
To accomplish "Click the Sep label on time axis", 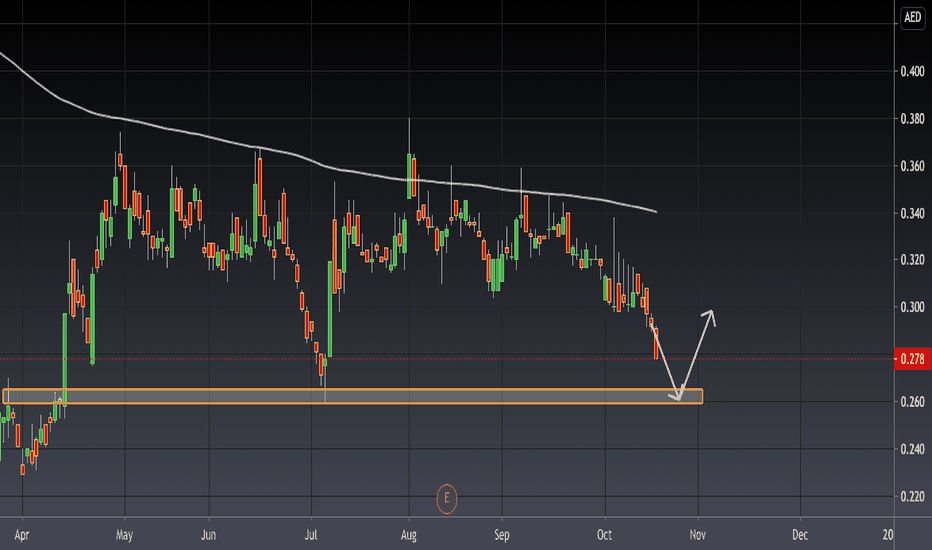I will 502,535.
